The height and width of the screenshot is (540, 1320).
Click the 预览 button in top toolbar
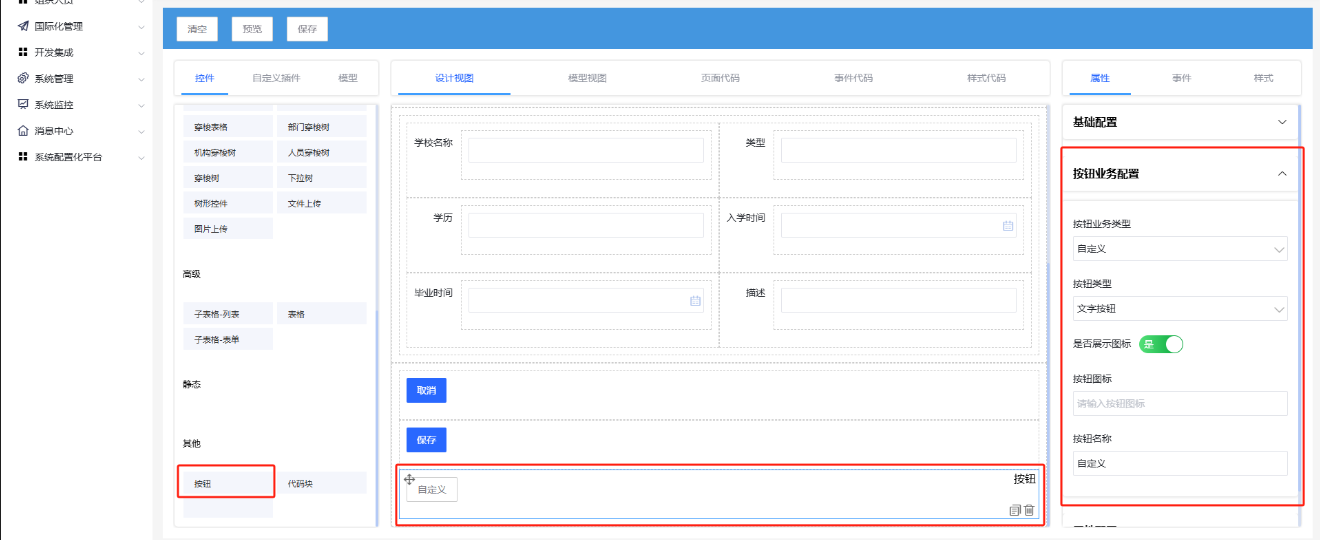(x=252, y=29)
